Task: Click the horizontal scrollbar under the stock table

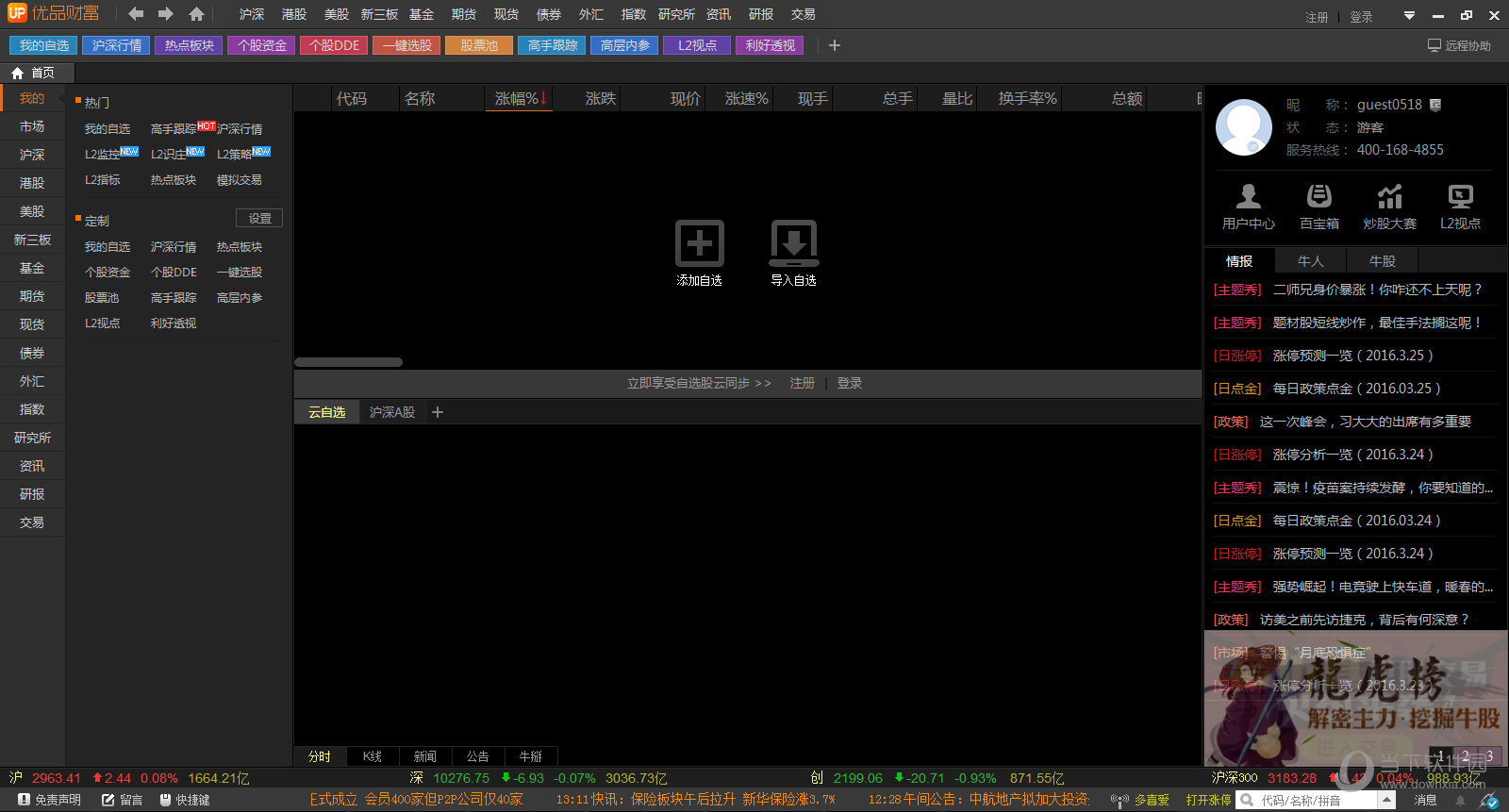Action: pos(349,362)
